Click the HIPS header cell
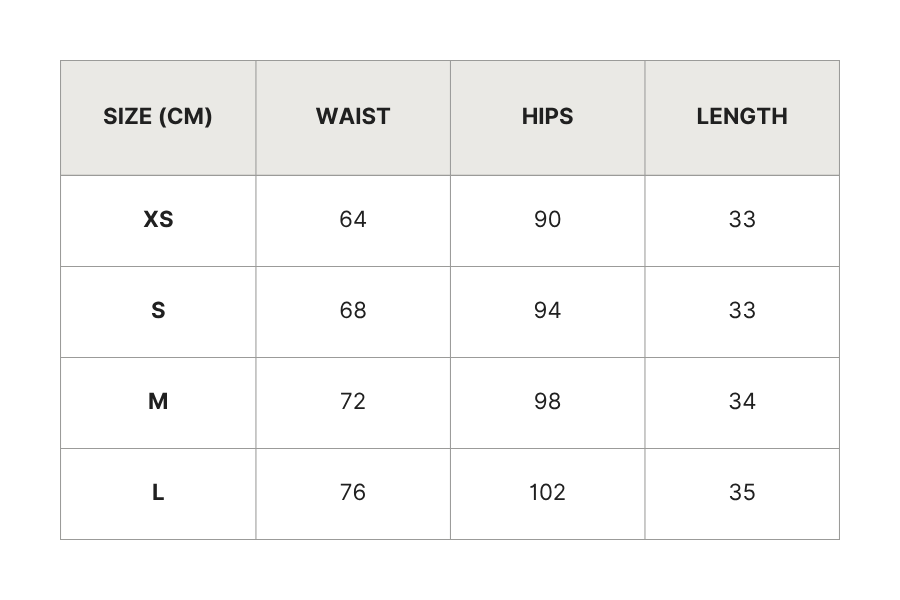Viewport: 900px width, 600px height. pos(548,117)
